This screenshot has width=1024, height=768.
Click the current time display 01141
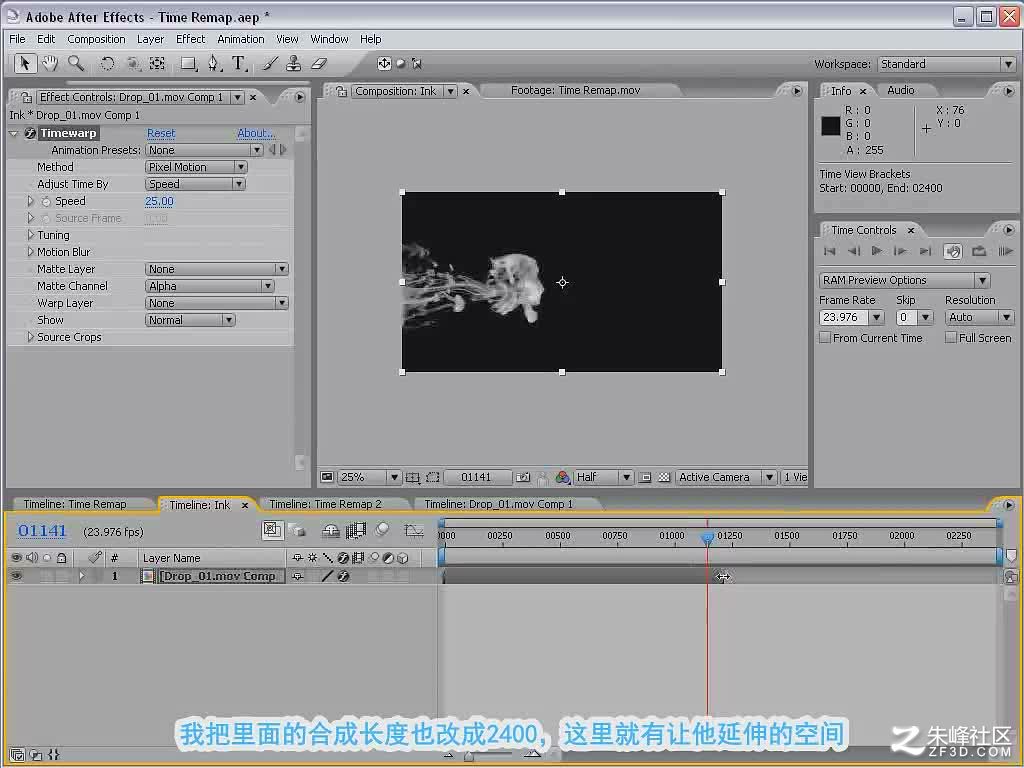[x=42, y=531]
